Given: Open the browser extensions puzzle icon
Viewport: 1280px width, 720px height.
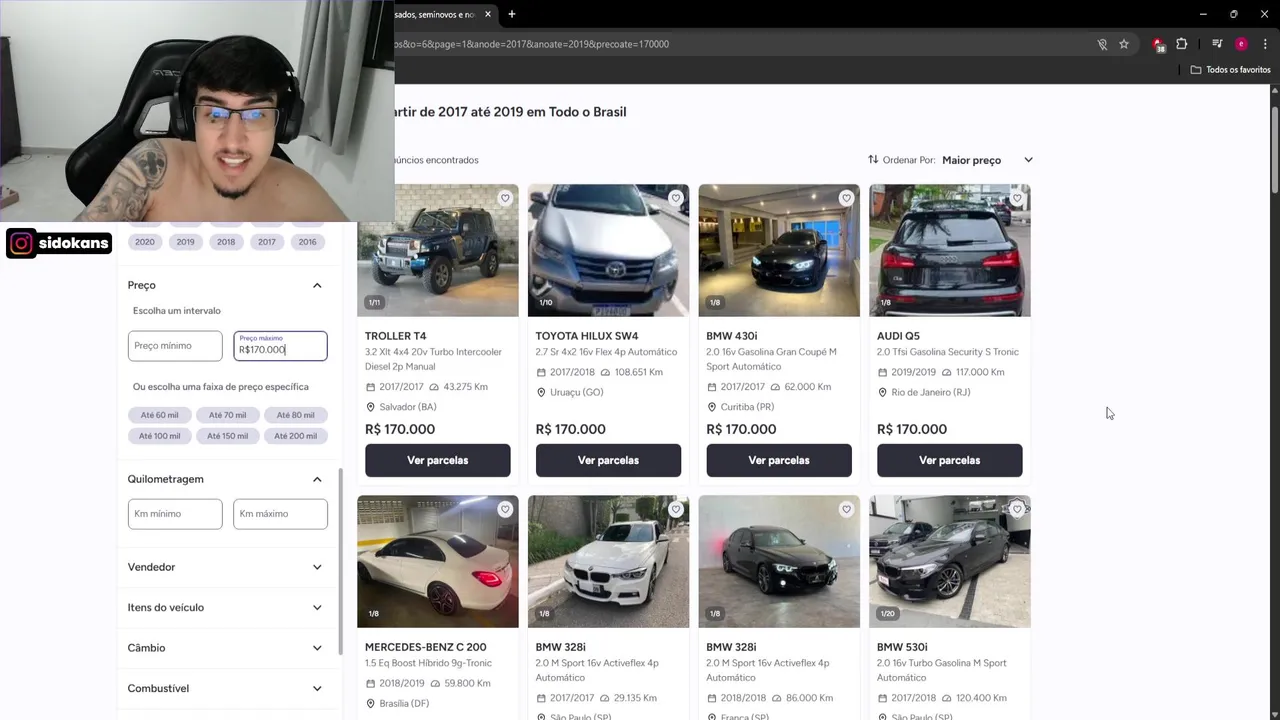Looking at the screenshot, I should 1182,44.
